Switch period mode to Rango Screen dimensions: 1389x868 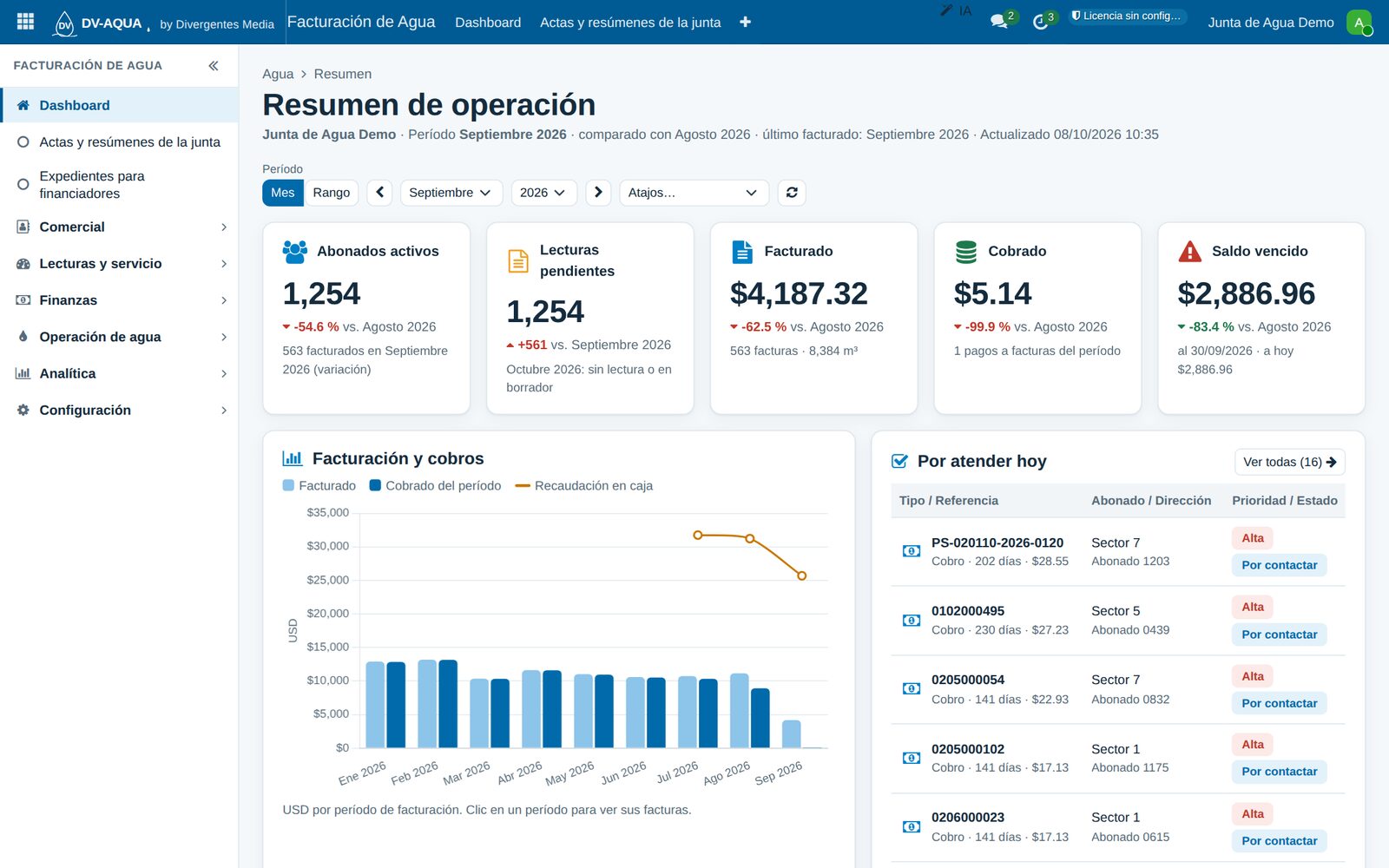(x=332, y=193)
